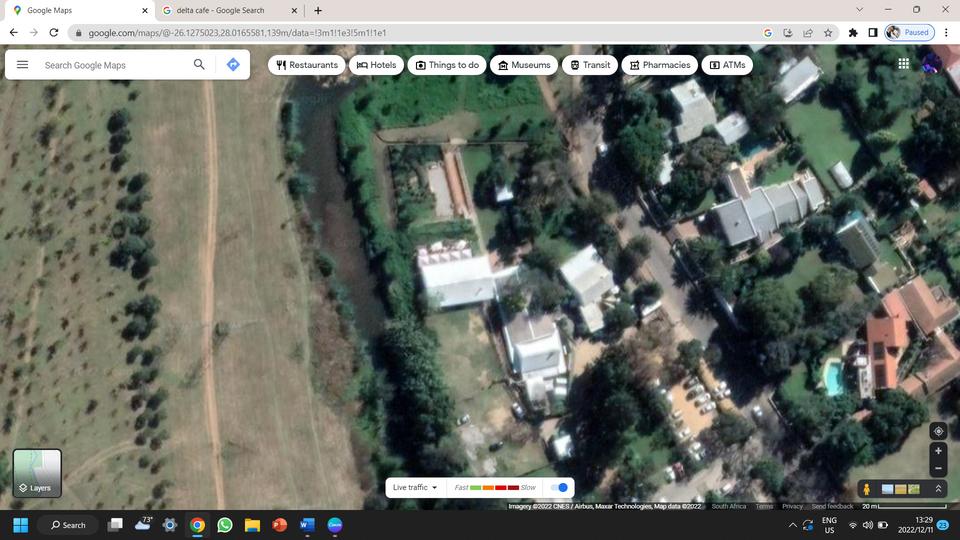Zoom out with the minus button
The height and width of the screenshot is (540, 960).
(x=938, y=468)
